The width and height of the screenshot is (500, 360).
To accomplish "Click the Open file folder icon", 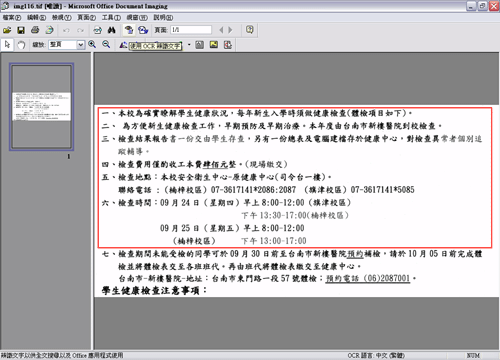I will tap(7, 30).
